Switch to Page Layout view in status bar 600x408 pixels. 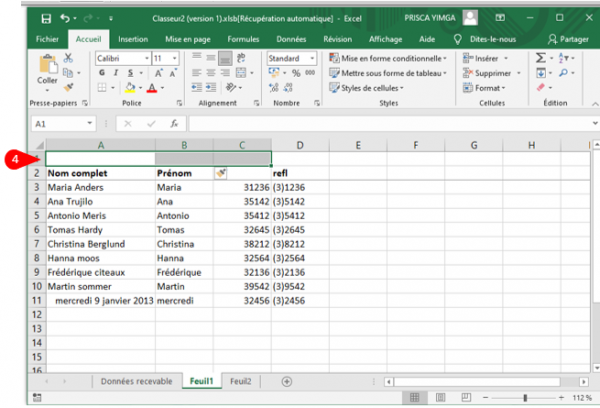pyautogui.click(x=440, y=398)
